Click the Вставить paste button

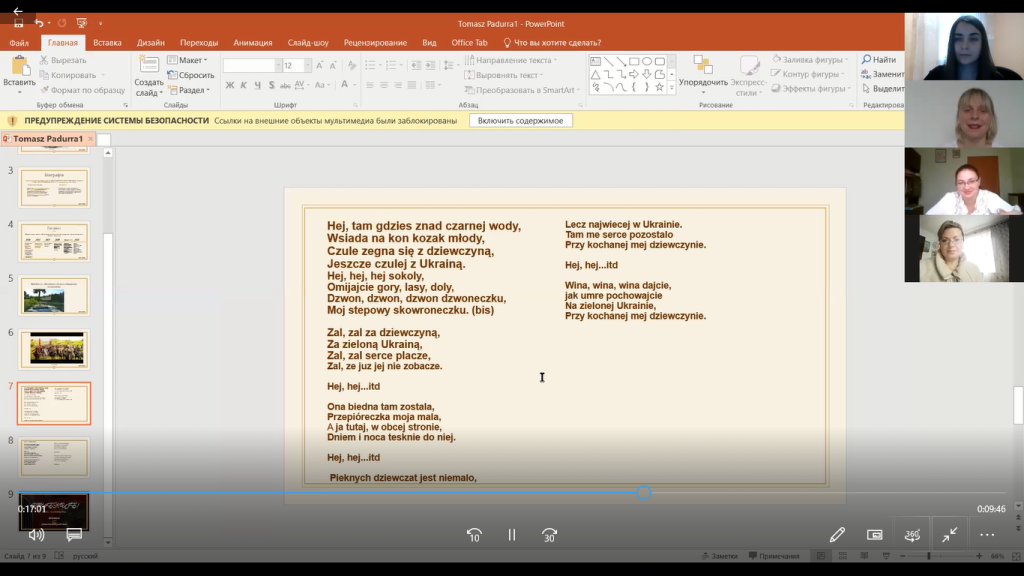19,73
